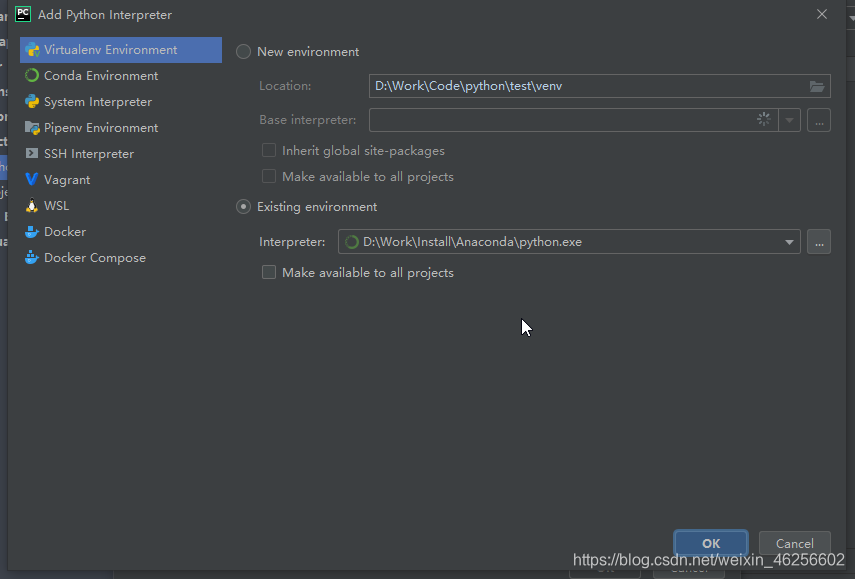The image size is (855, 579).
Task: Click the SSH Interpreter terminal icon
Action: coord(32,153)
